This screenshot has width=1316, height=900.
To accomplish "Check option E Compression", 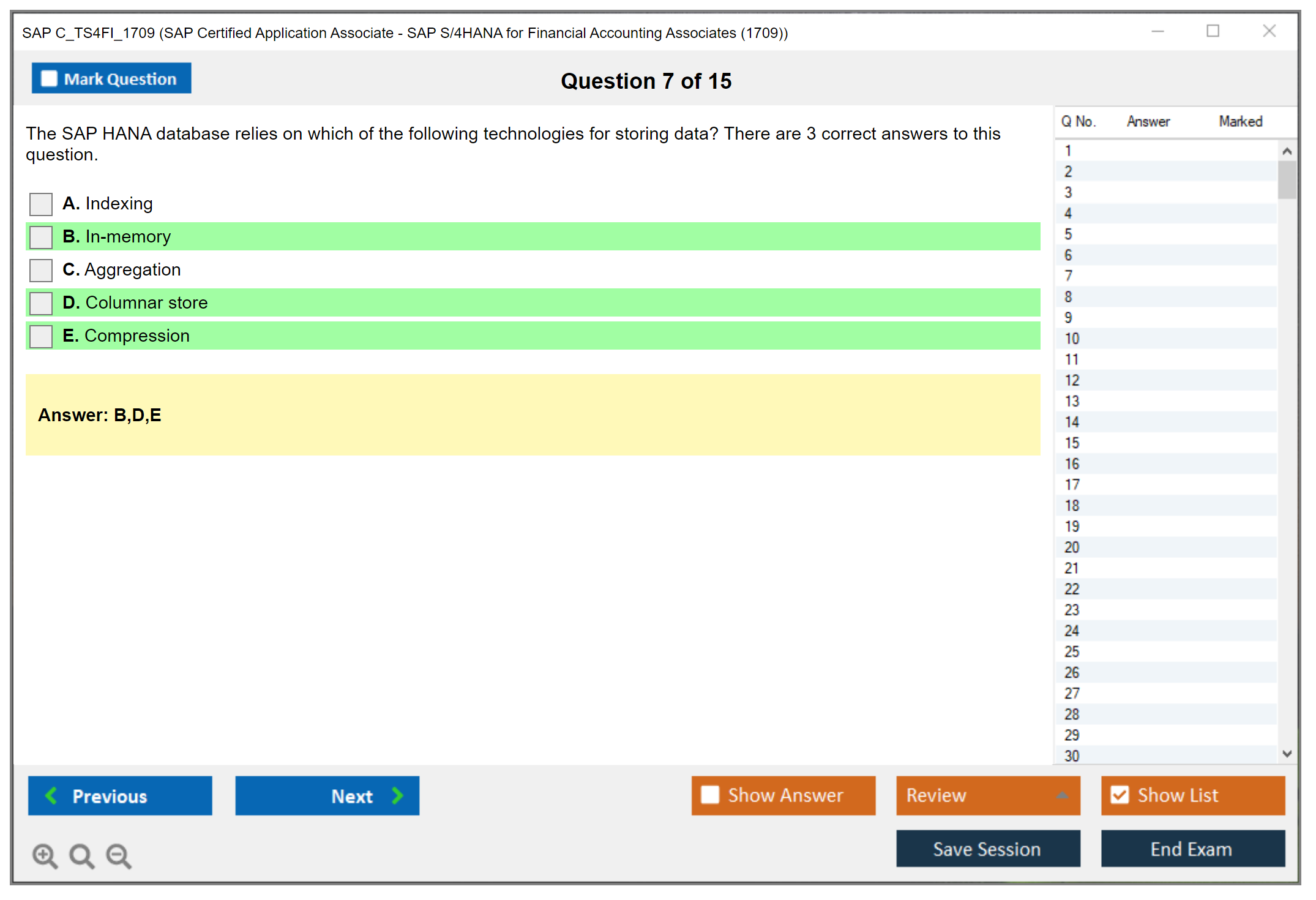I will [x=41, y=336].
